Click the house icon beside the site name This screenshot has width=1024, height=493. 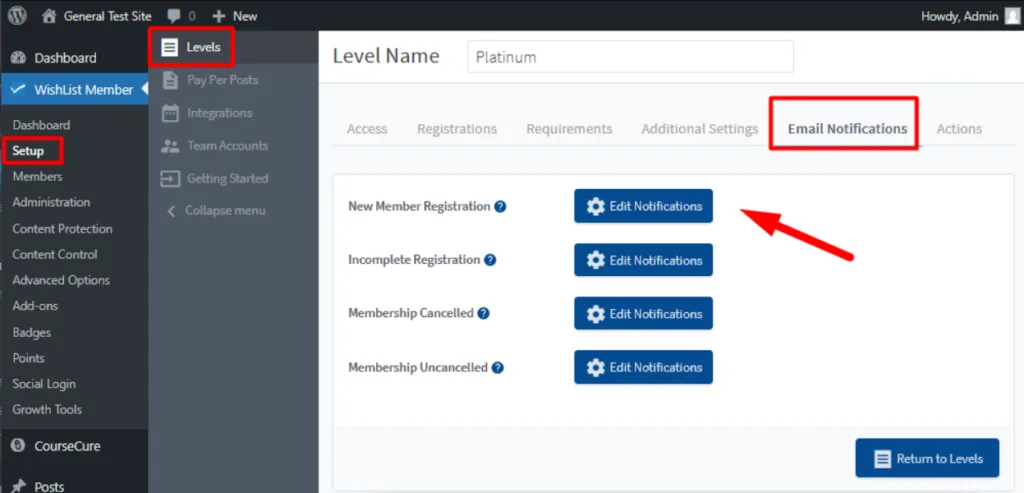49,16
